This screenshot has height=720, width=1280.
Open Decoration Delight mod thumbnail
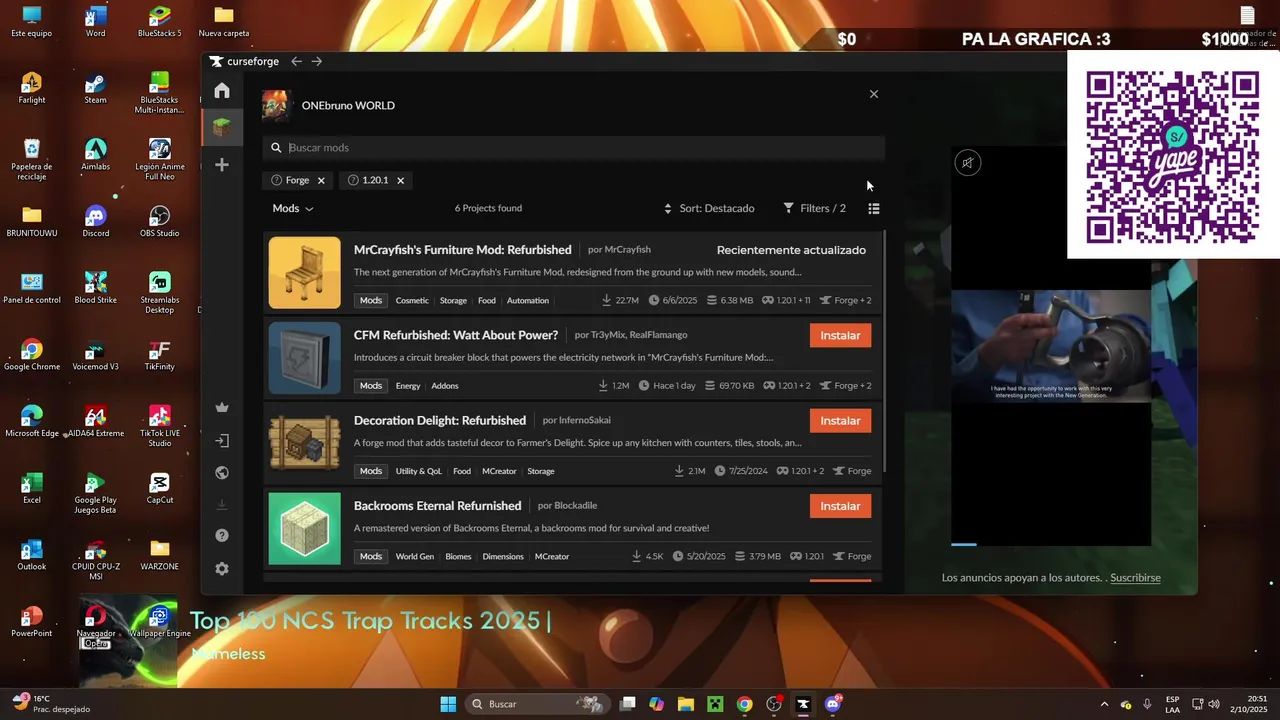(x=304, y=443)
